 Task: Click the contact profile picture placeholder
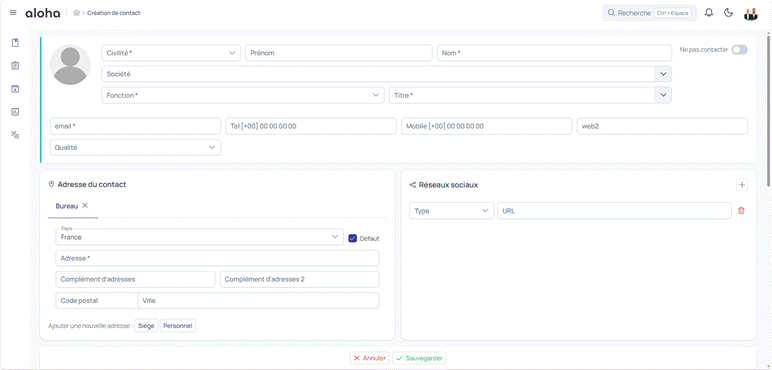70,64
